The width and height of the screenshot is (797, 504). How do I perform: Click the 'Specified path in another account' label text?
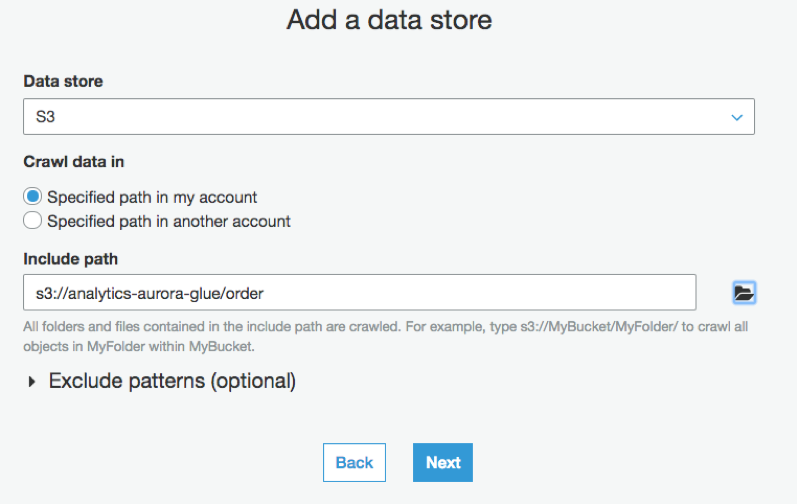pyautogui.click(x=169, y=221)
